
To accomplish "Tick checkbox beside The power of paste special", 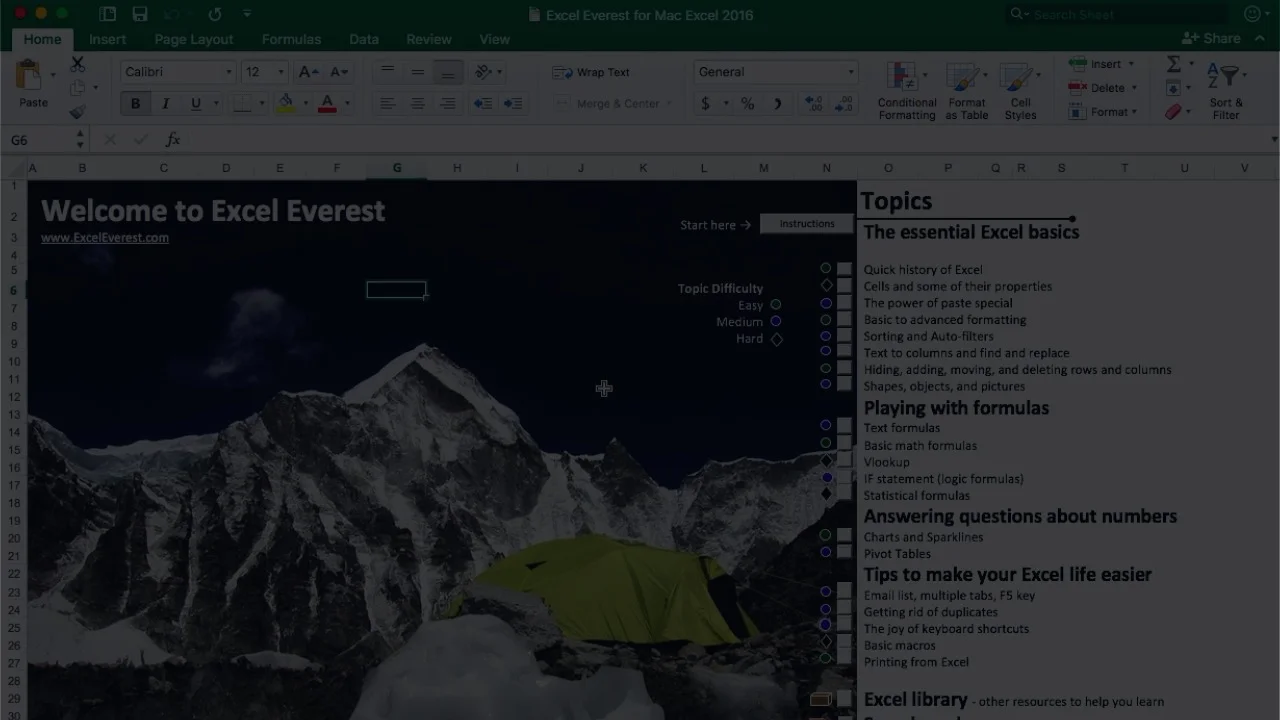I will tap(845, 302).
